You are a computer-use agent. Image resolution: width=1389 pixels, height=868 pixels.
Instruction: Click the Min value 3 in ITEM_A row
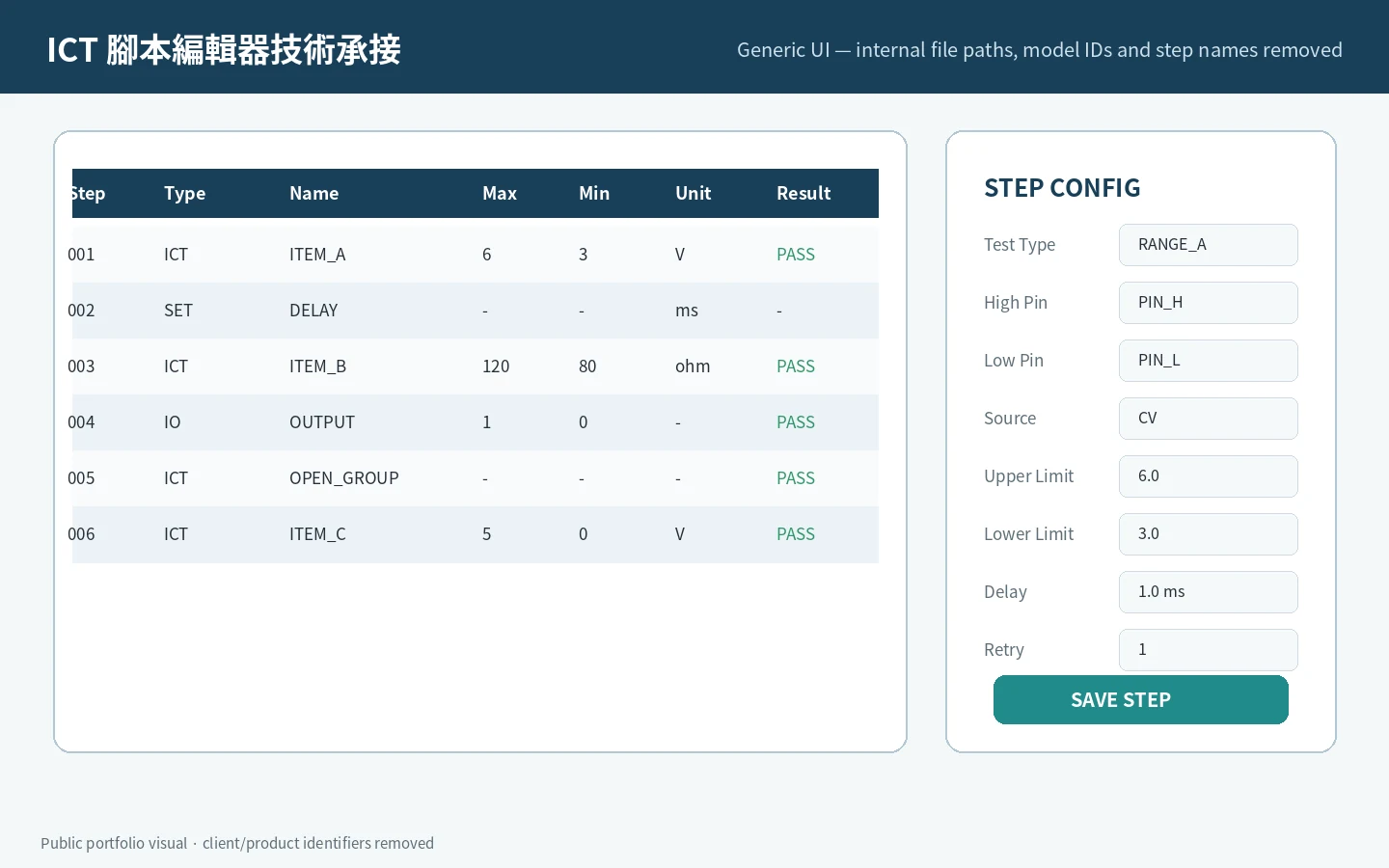click(x=584, y=255)
